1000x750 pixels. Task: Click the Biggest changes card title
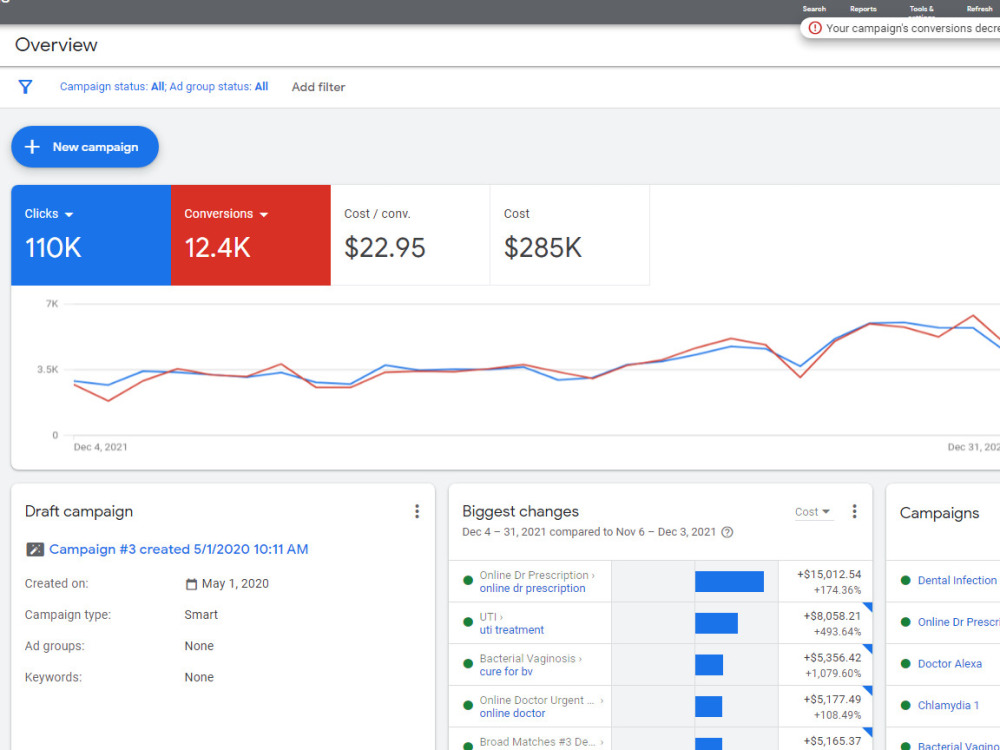pos(520,511)
